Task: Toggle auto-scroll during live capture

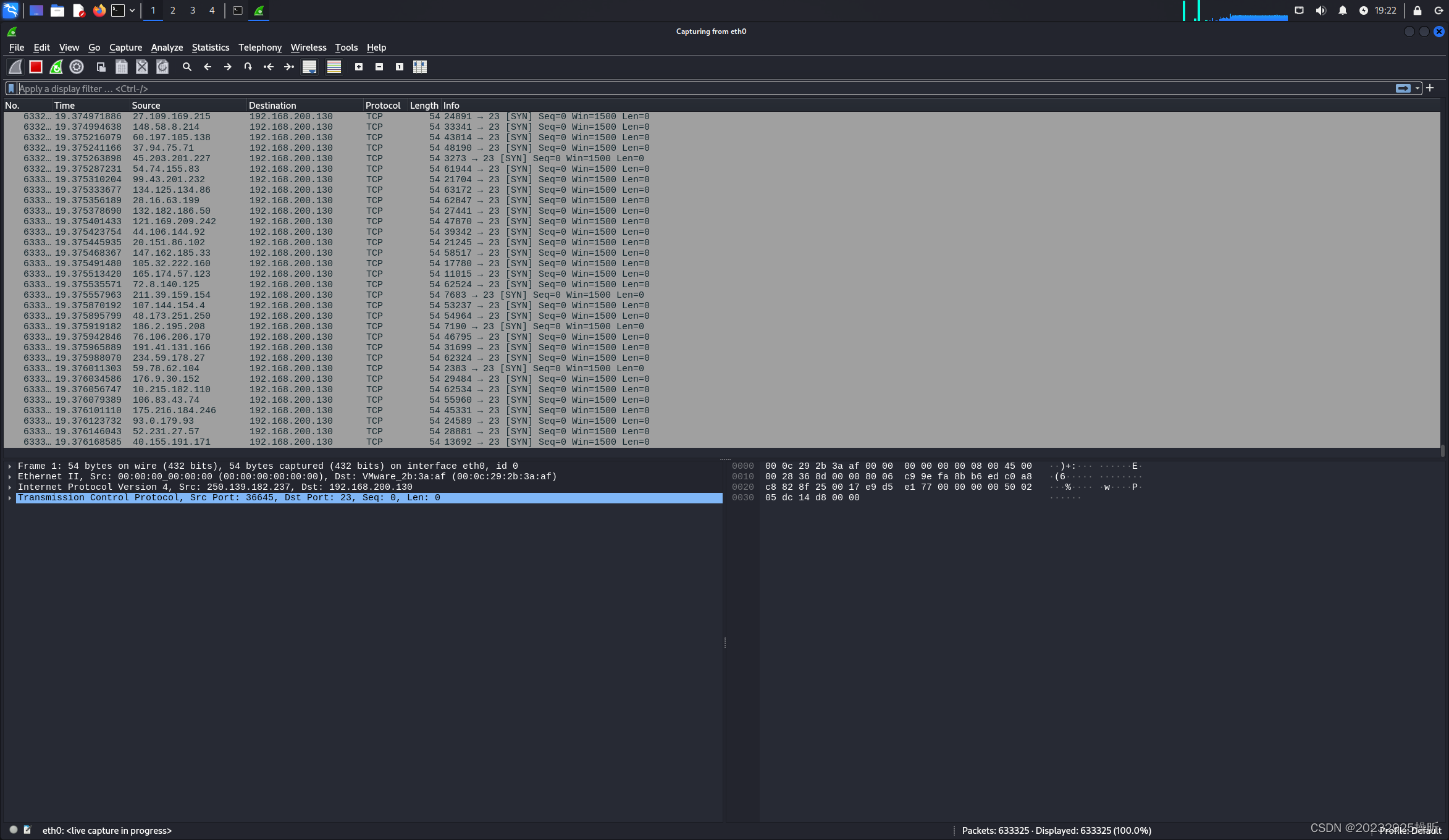Action: [309, 67]
